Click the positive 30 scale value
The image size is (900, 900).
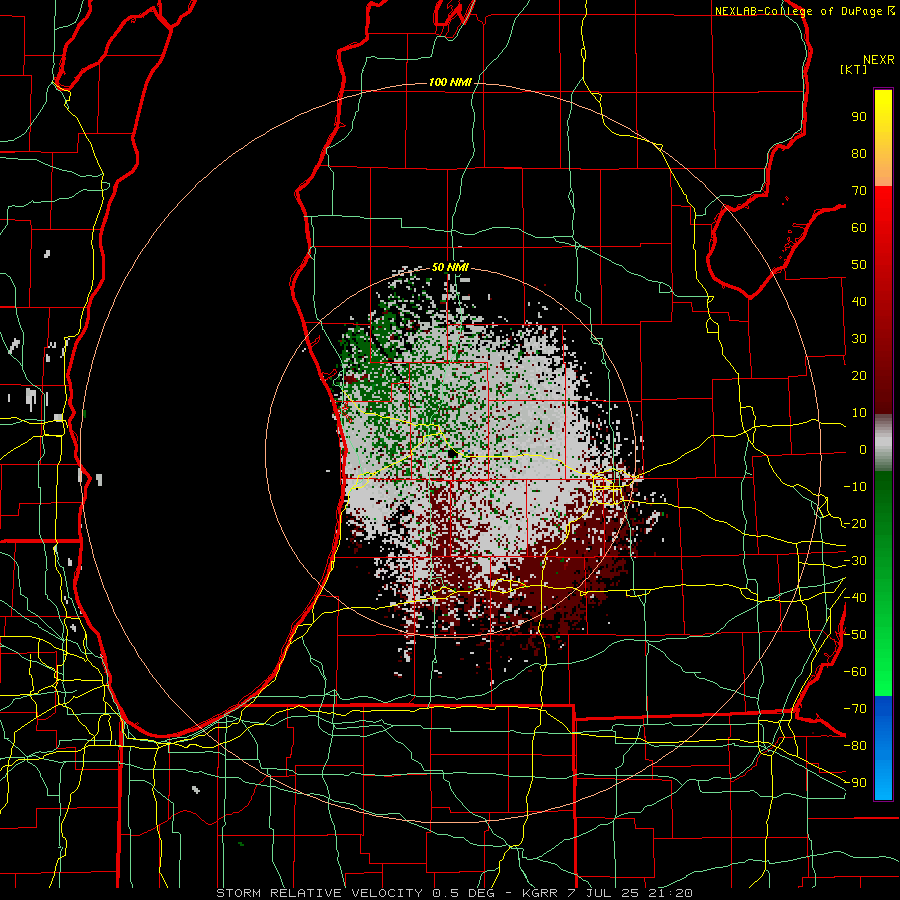click(x=859, y=339)
